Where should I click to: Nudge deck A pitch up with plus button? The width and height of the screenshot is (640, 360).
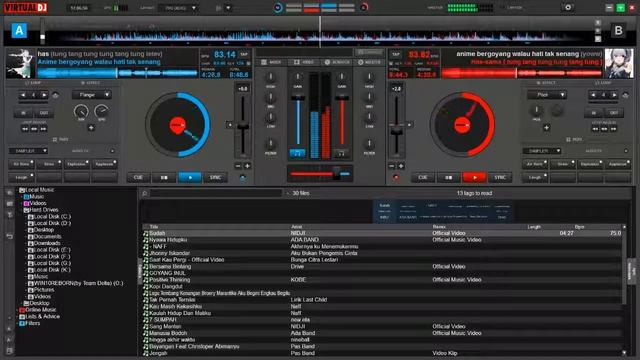tap(247, 166)
